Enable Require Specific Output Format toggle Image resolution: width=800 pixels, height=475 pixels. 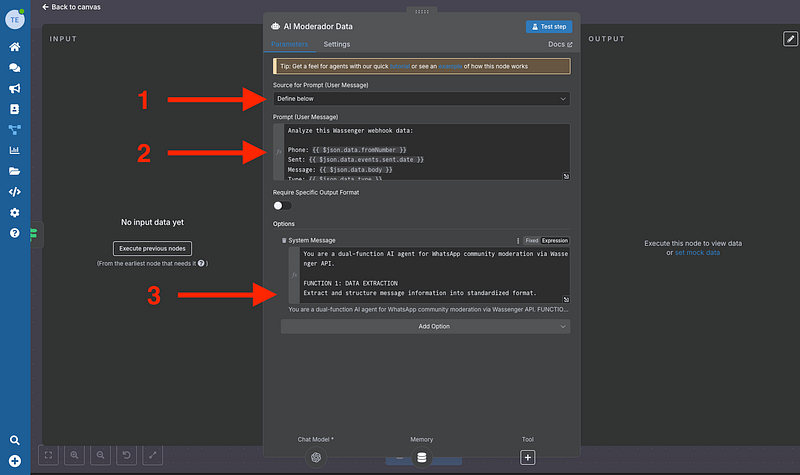[x=282, y=205]
